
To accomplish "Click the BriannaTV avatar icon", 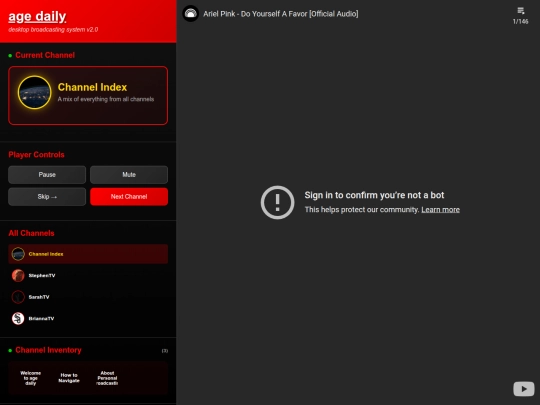I will tap(18, 319).
